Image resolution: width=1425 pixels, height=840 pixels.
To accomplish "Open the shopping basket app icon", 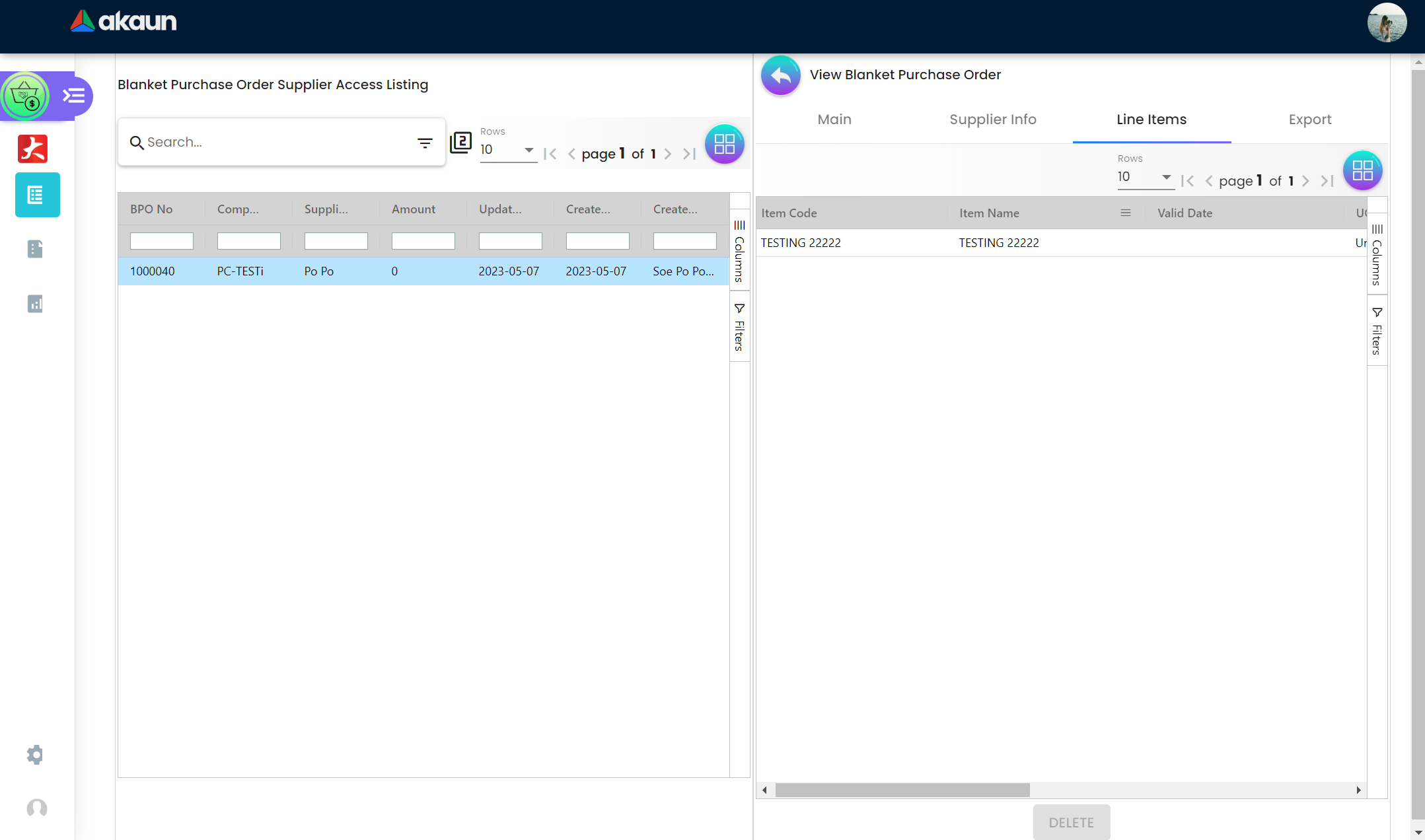I will (x=25, y=96).
